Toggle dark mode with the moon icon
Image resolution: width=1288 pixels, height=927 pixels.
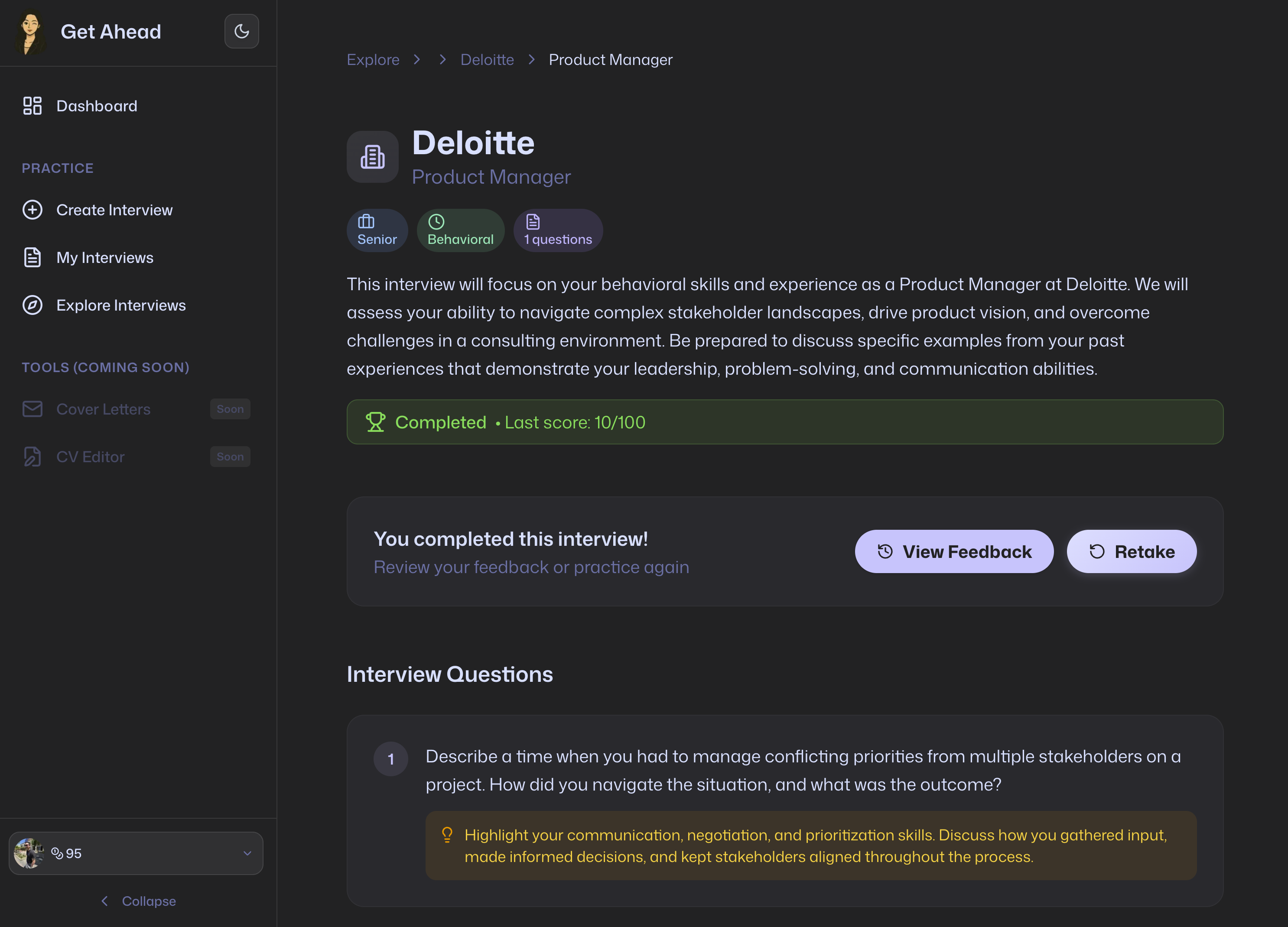point(241,31)
